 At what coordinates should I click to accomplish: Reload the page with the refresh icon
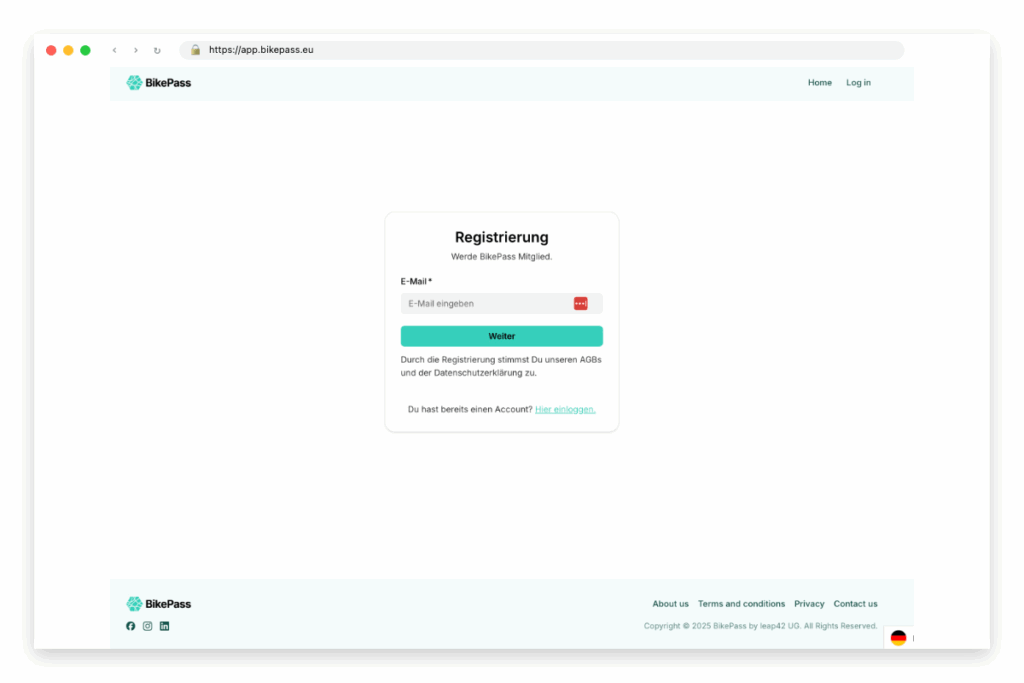(x=157, y=50)
